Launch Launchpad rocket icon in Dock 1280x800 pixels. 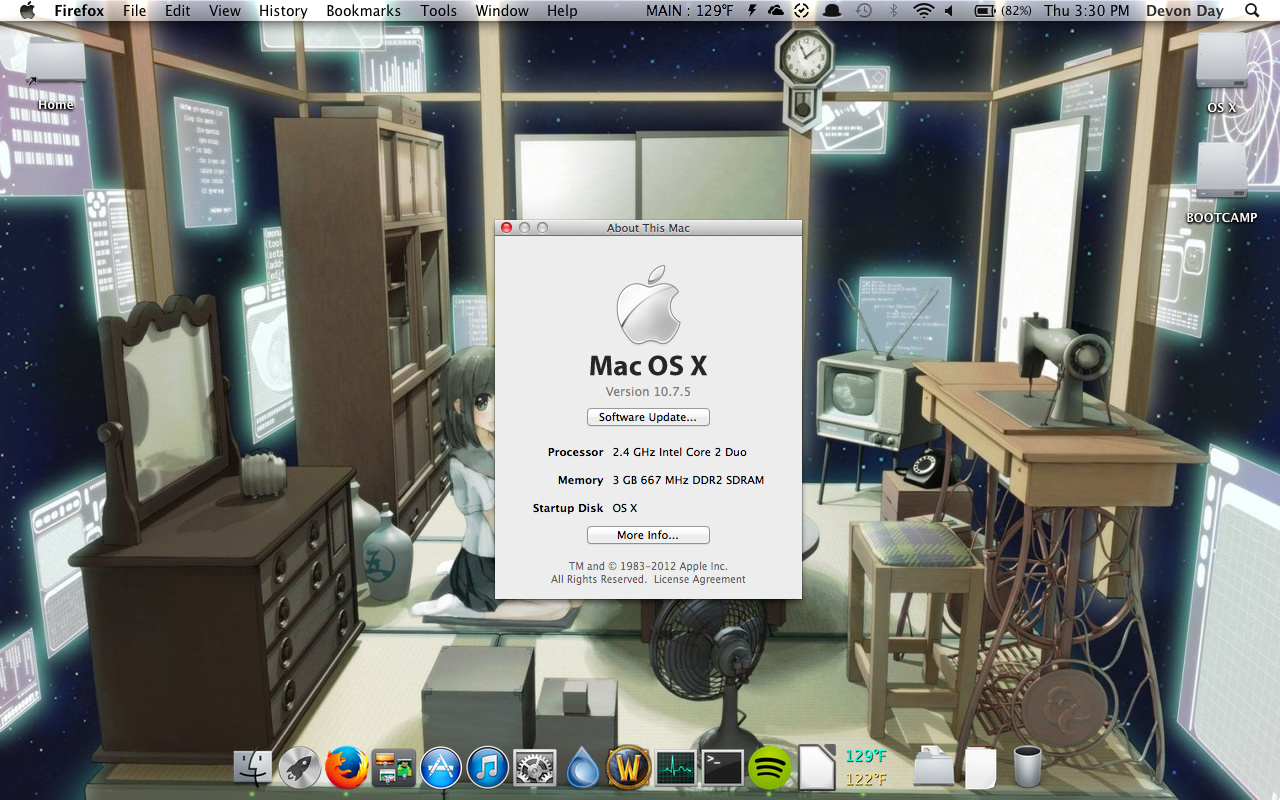[x=299, y=768]
